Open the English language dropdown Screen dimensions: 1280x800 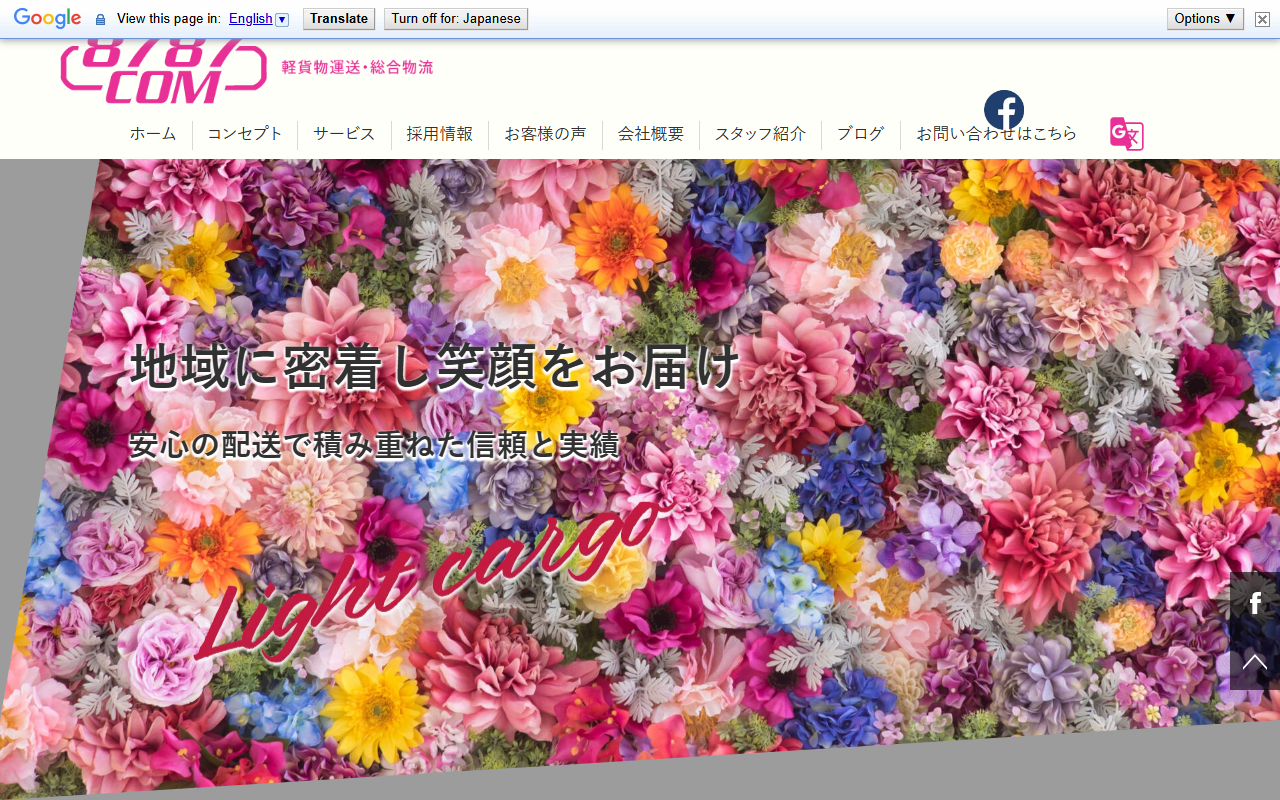click(x=258, y=19)
